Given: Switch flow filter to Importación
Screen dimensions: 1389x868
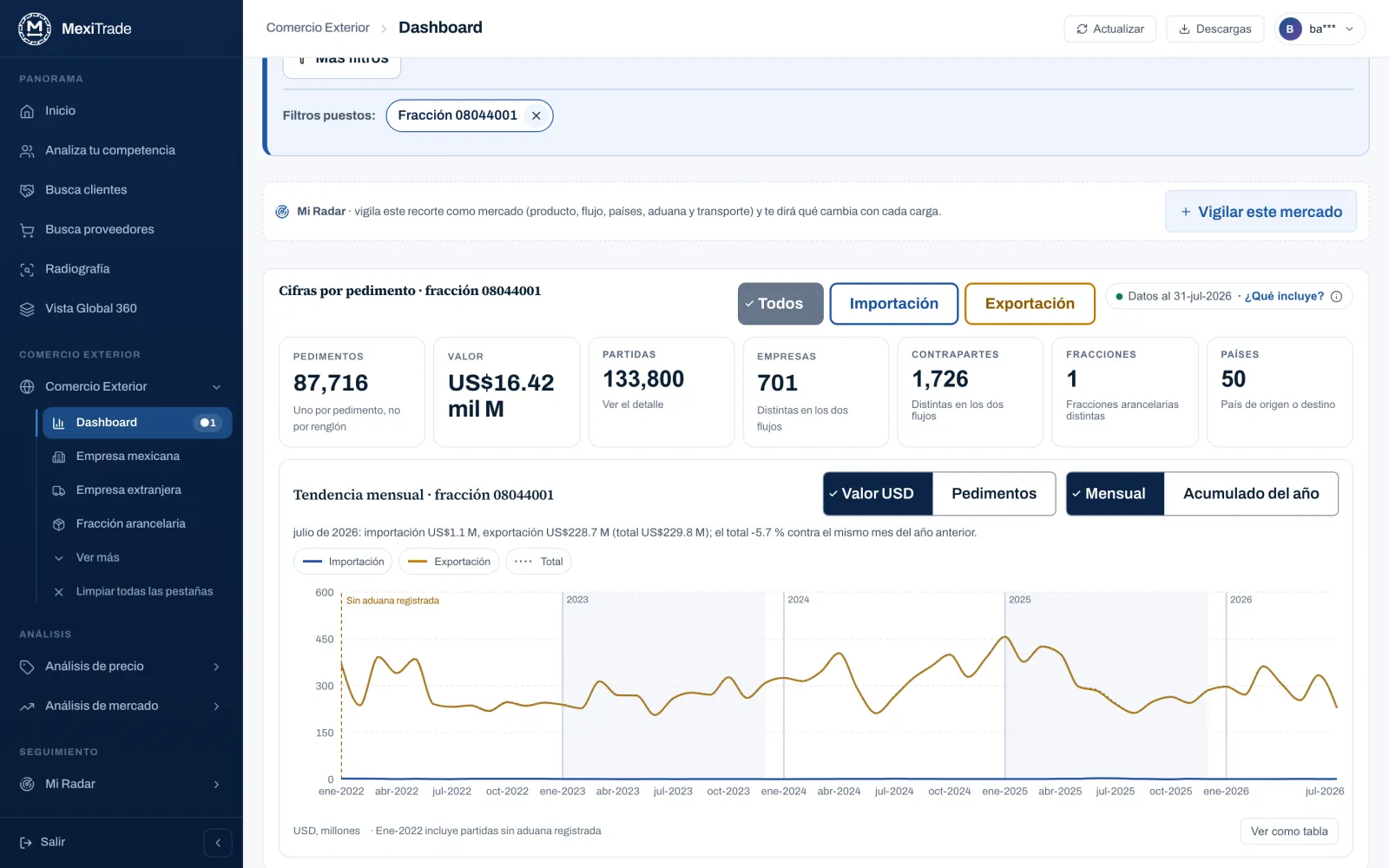Looking at the screenshot, I should click(x=894, y=304).
